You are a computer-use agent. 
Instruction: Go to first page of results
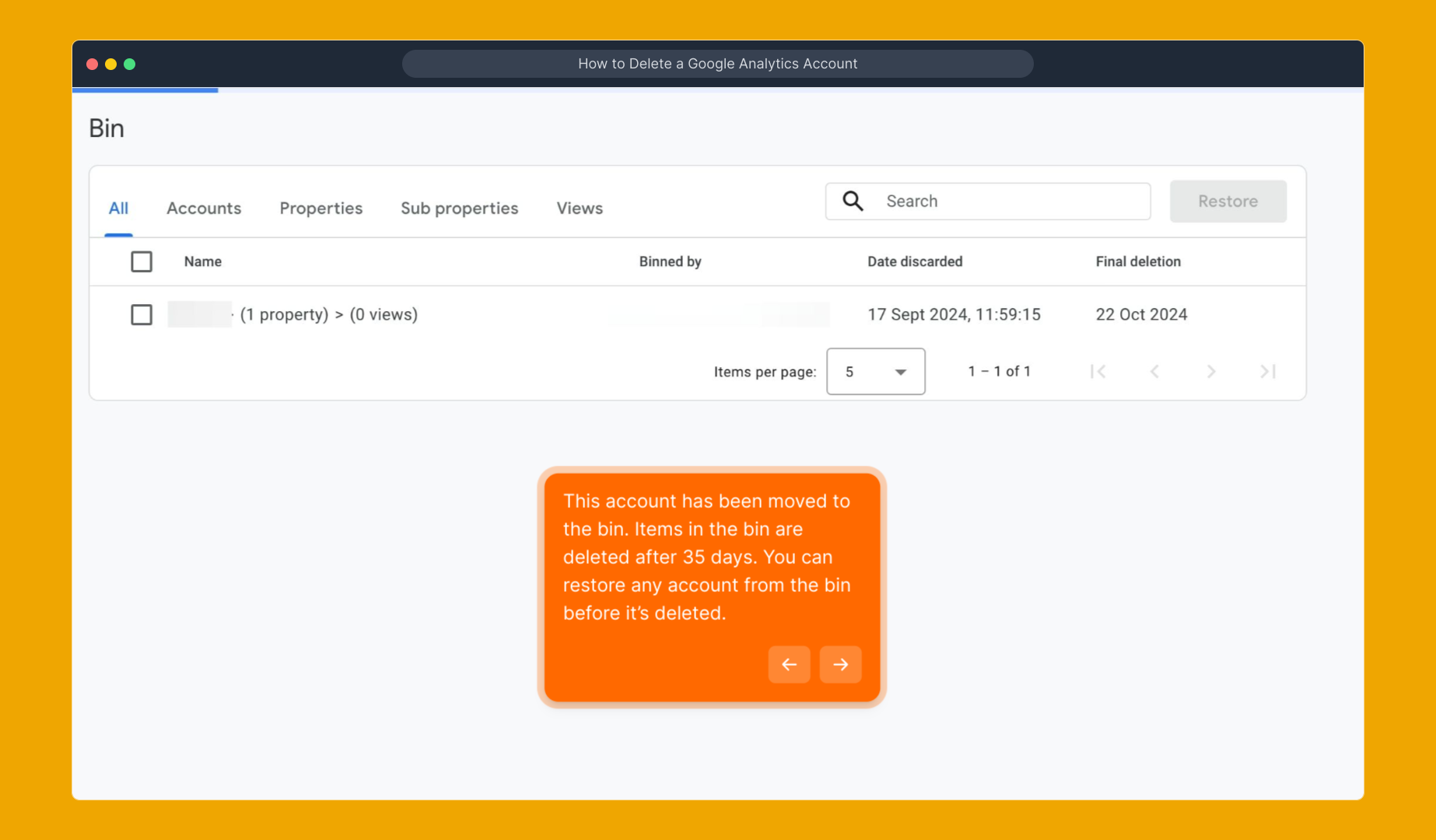pos(1098,372)
